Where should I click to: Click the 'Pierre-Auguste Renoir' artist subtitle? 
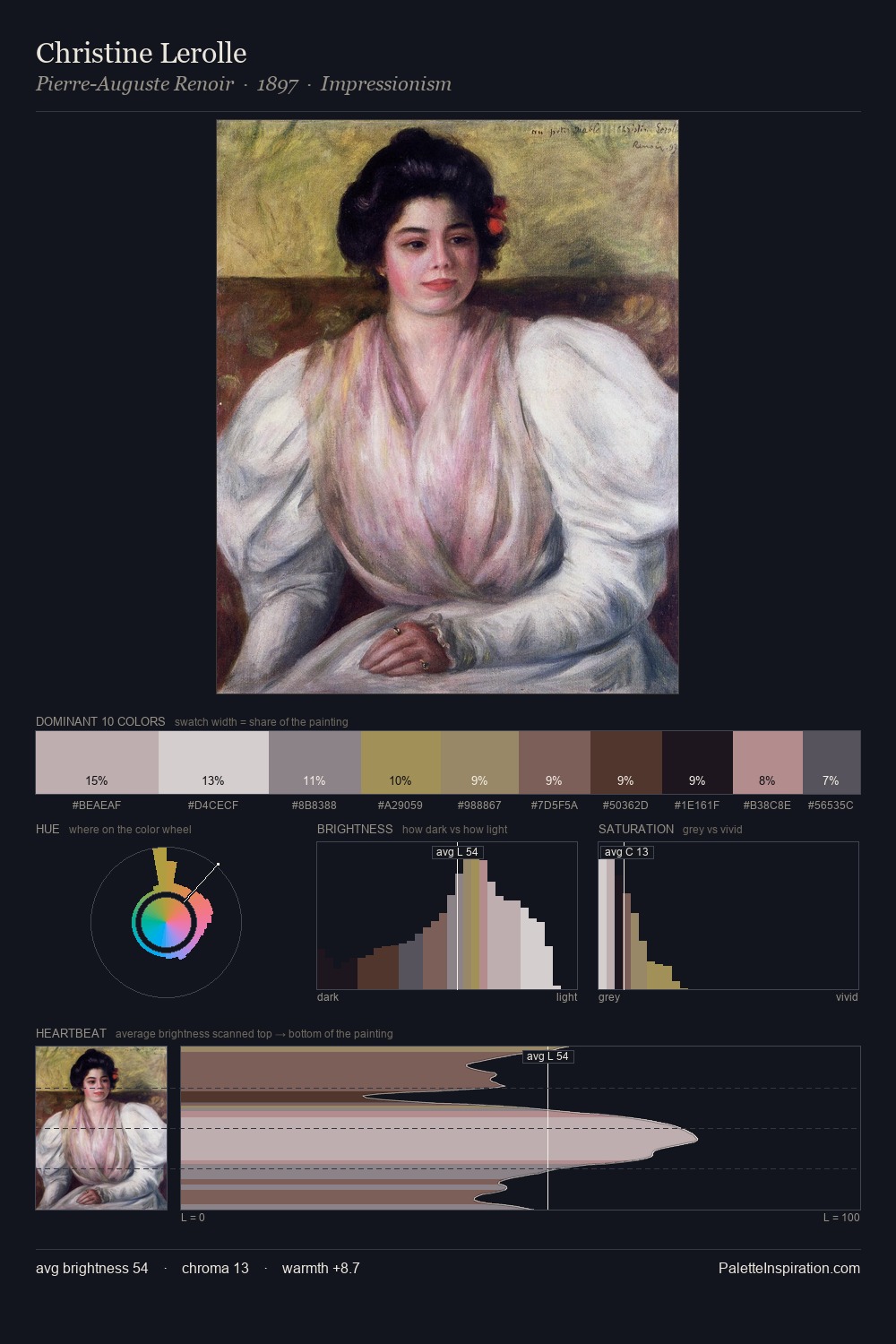(134, 84)
